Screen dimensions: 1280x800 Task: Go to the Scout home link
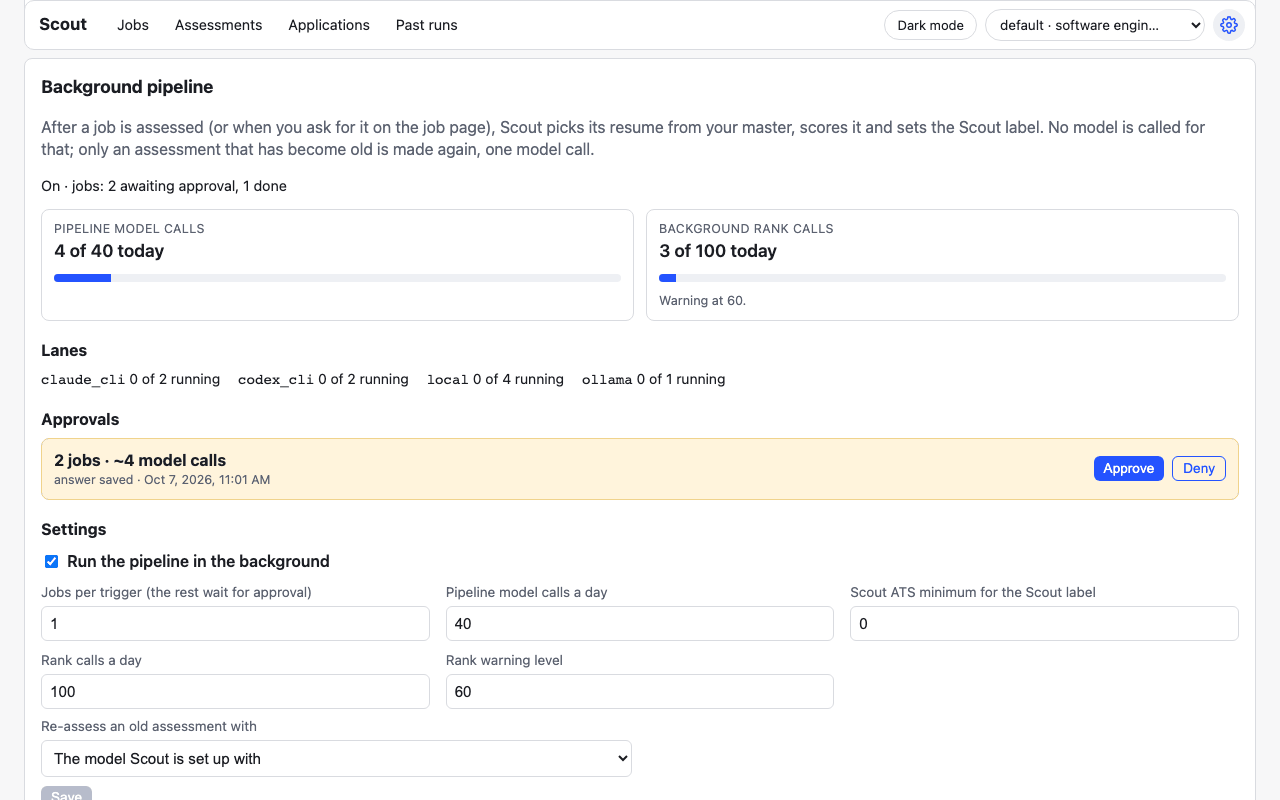pos(63,24)
